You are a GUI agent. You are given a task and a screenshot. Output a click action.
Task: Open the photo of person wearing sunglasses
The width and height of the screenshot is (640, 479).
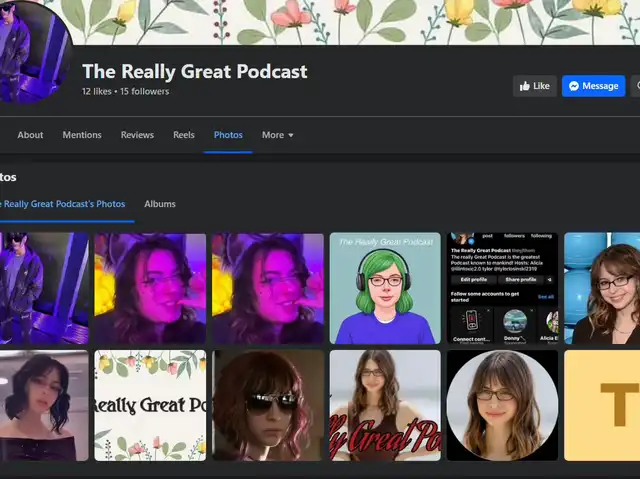pos(268,405)
